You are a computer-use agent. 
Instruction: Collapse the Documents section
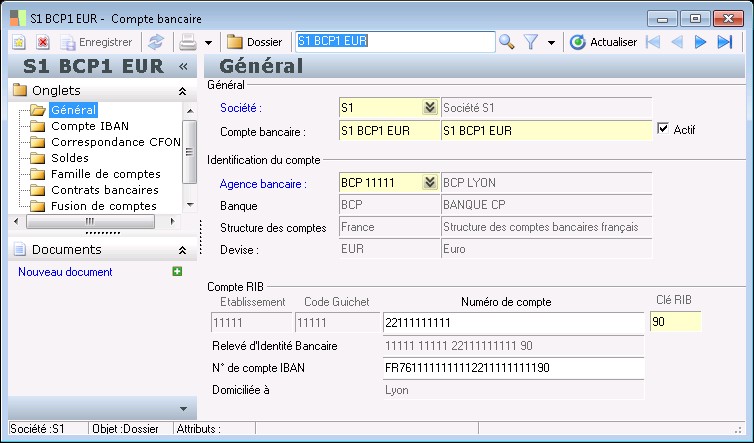(x=182, y=250)
